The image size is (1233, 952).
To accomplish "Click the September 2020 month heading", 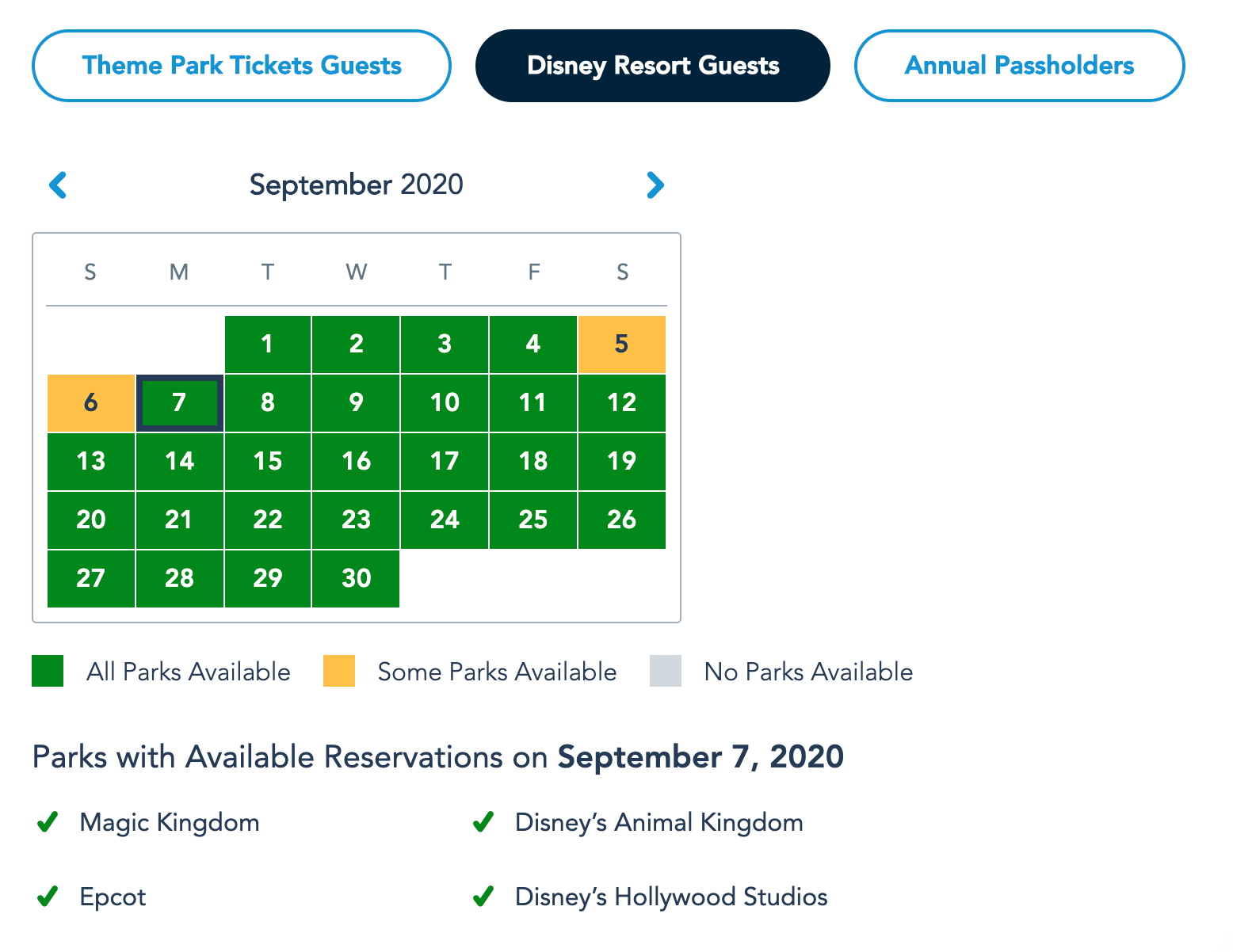I will tap(356, 185).
